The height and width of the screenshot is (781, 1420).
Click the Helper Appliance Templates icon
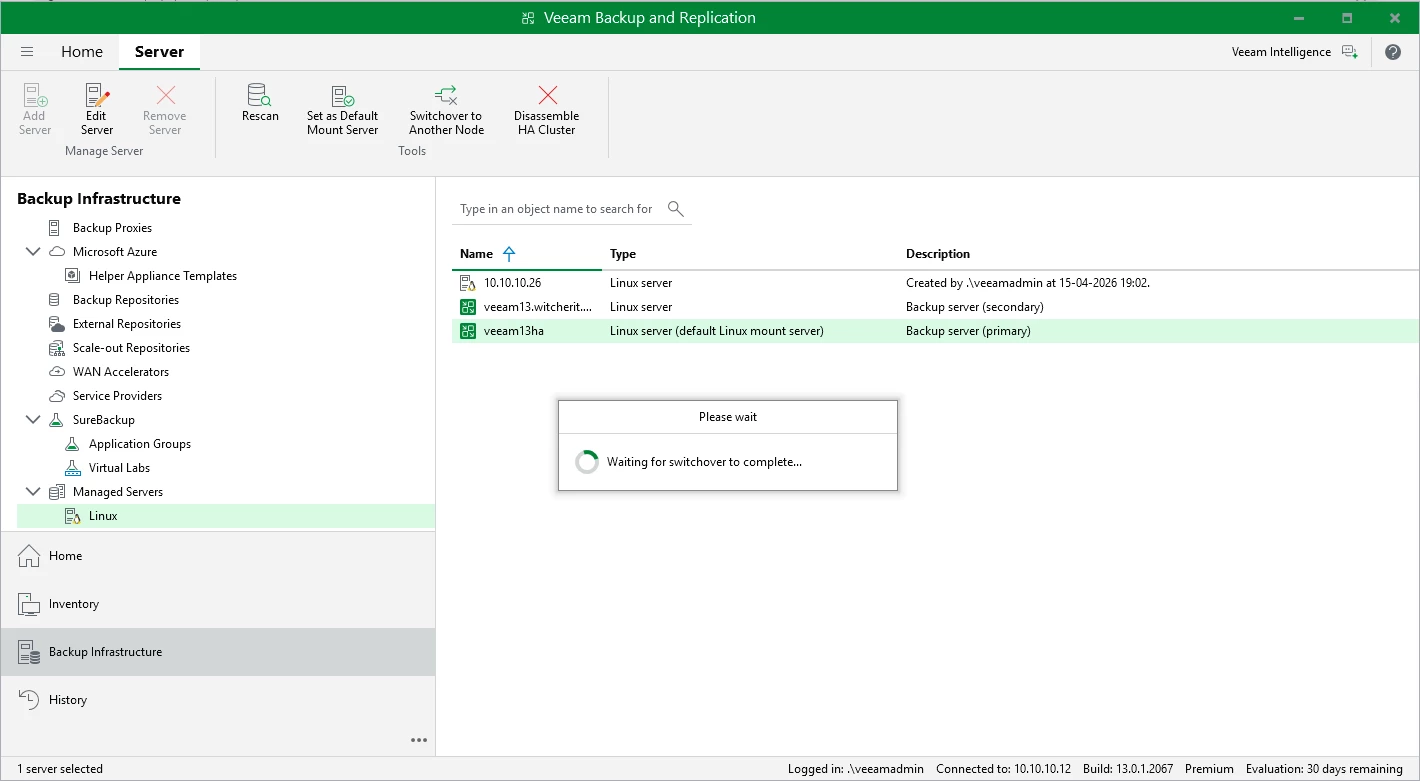coord(72,276)
